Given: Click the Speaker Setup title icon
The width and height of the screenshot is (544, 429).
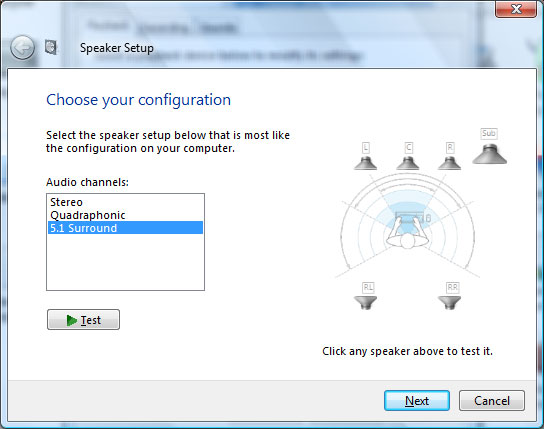Looking at the screenshot, I should [51, 47].
